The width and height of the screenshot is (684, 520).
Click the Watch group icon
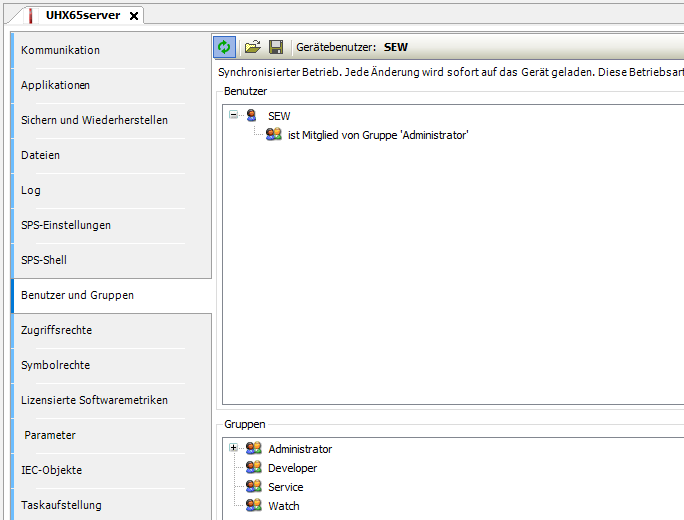254,506
